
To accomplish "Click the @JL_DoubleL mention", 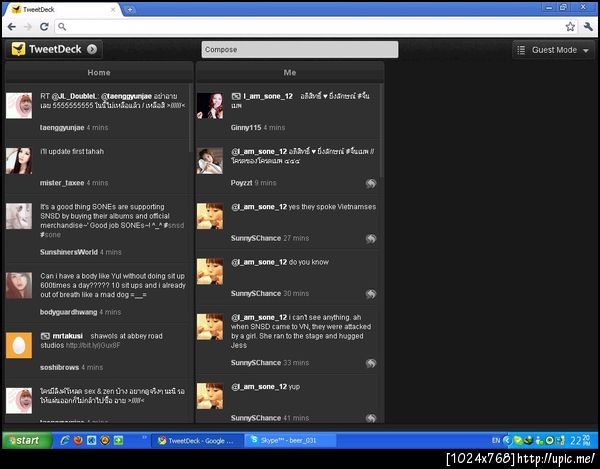I will click(74, 96).
